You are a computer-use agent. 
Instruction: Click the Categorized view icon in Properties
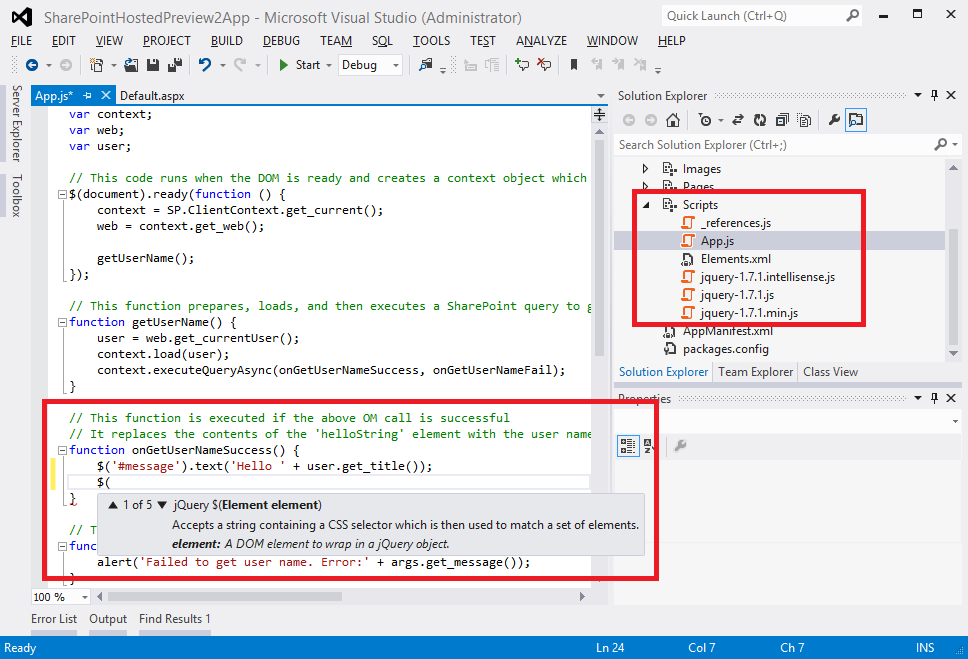tap(628, 445)
